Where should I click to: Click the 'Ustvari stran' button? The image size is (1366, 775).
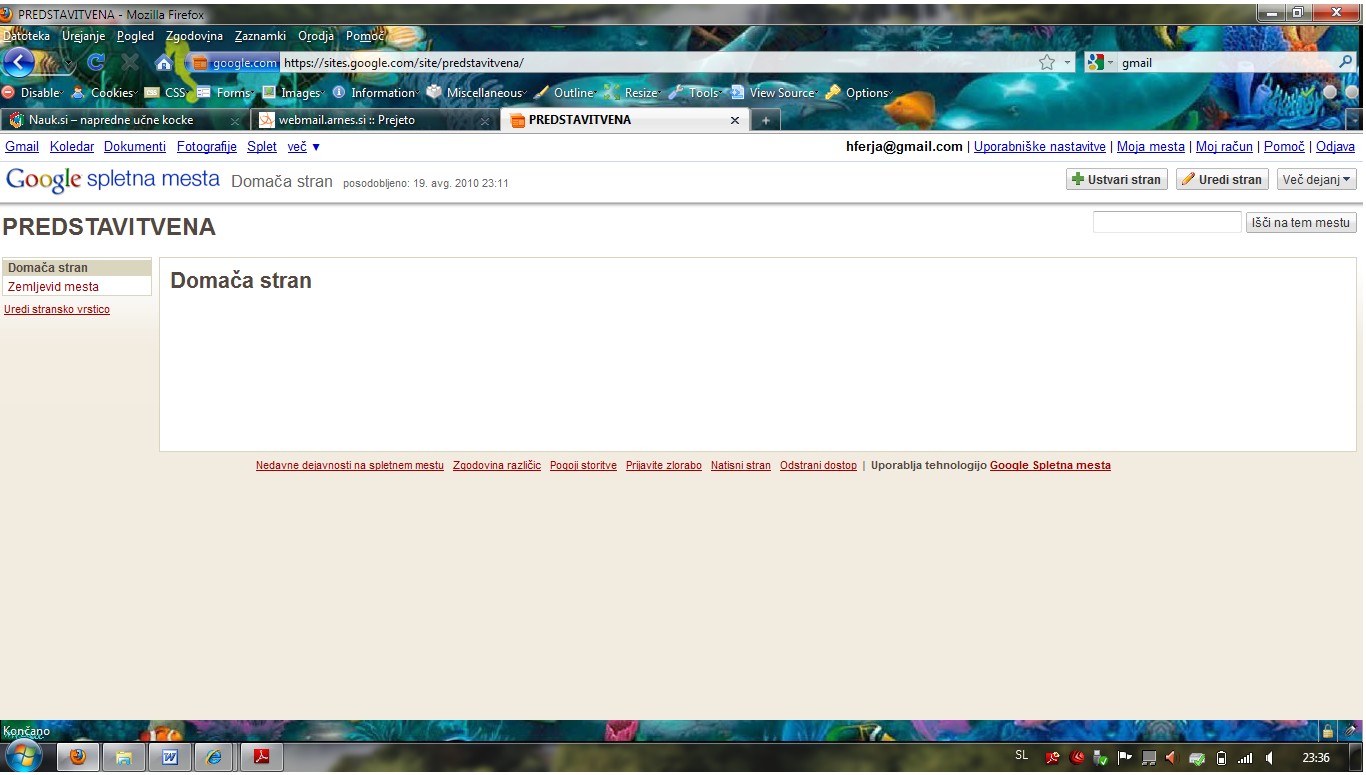pyautogui.click(x=1116, y=180)
